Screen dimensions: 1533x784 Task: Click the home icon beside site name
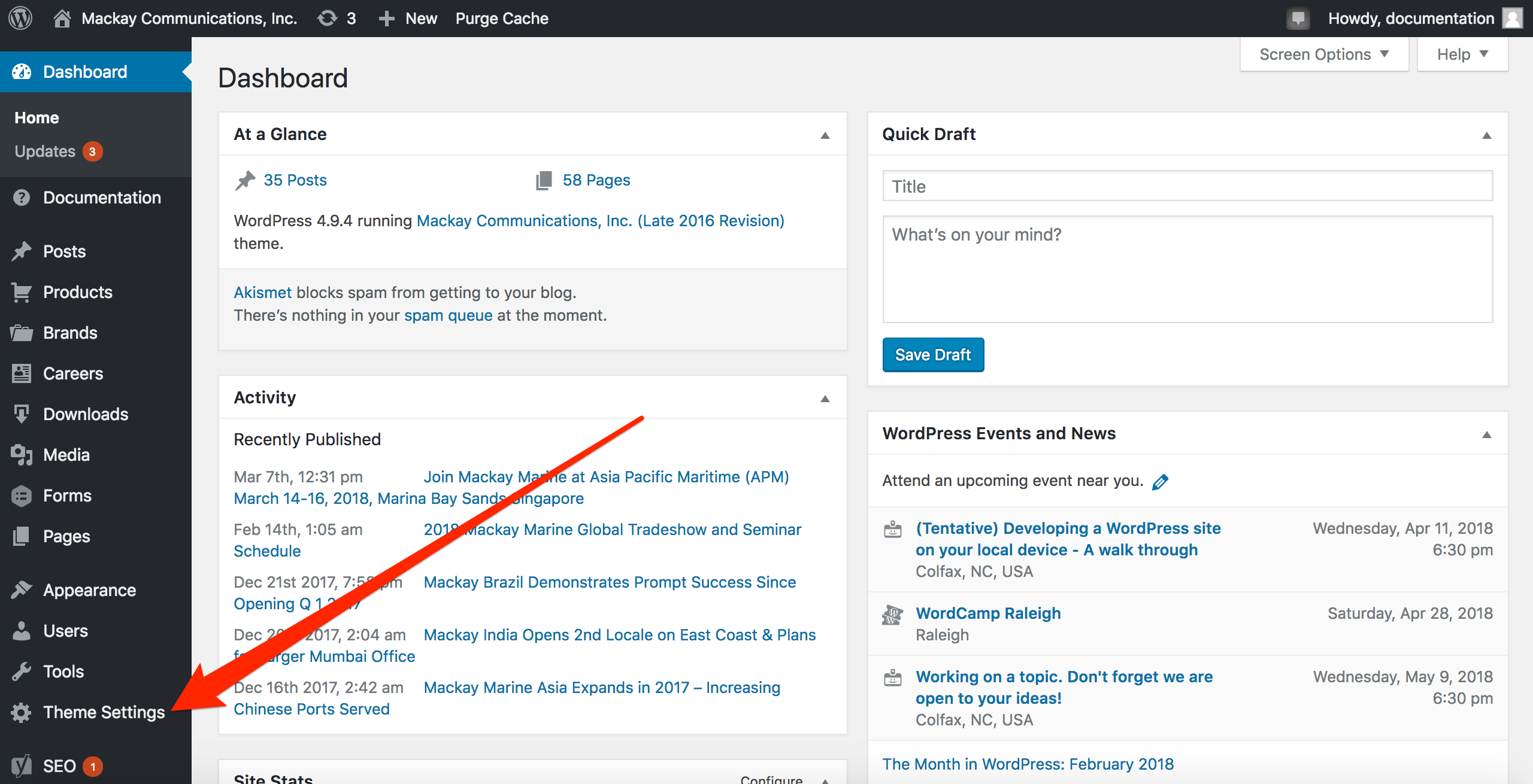tap(62, 19)
